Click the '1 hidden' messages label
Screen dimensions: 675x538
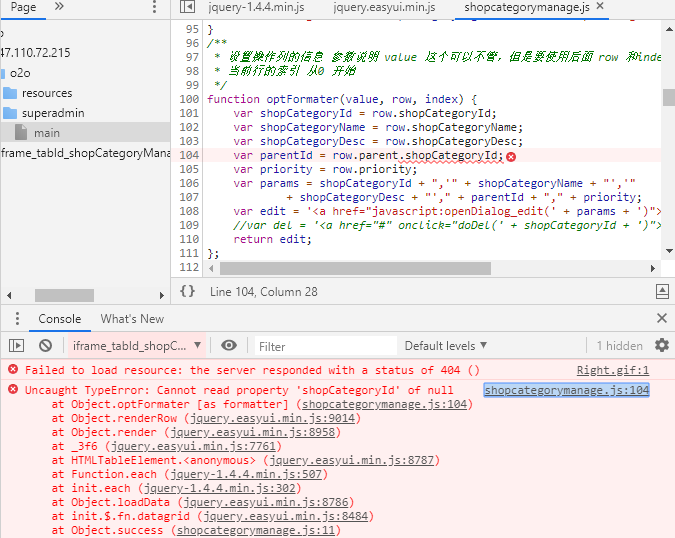(x=619, y=346)
